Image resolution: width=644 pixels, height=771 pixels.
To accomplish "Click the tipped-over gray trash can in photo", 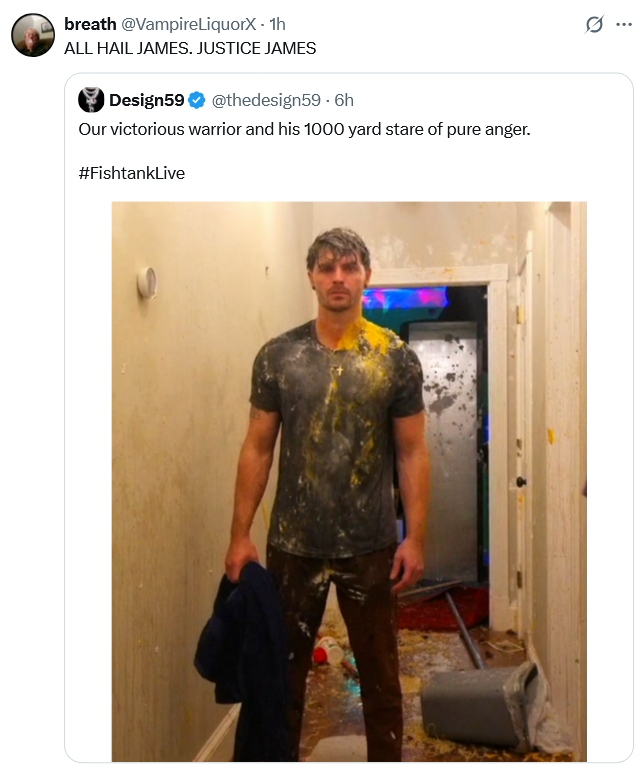I will tap(486, 705).
